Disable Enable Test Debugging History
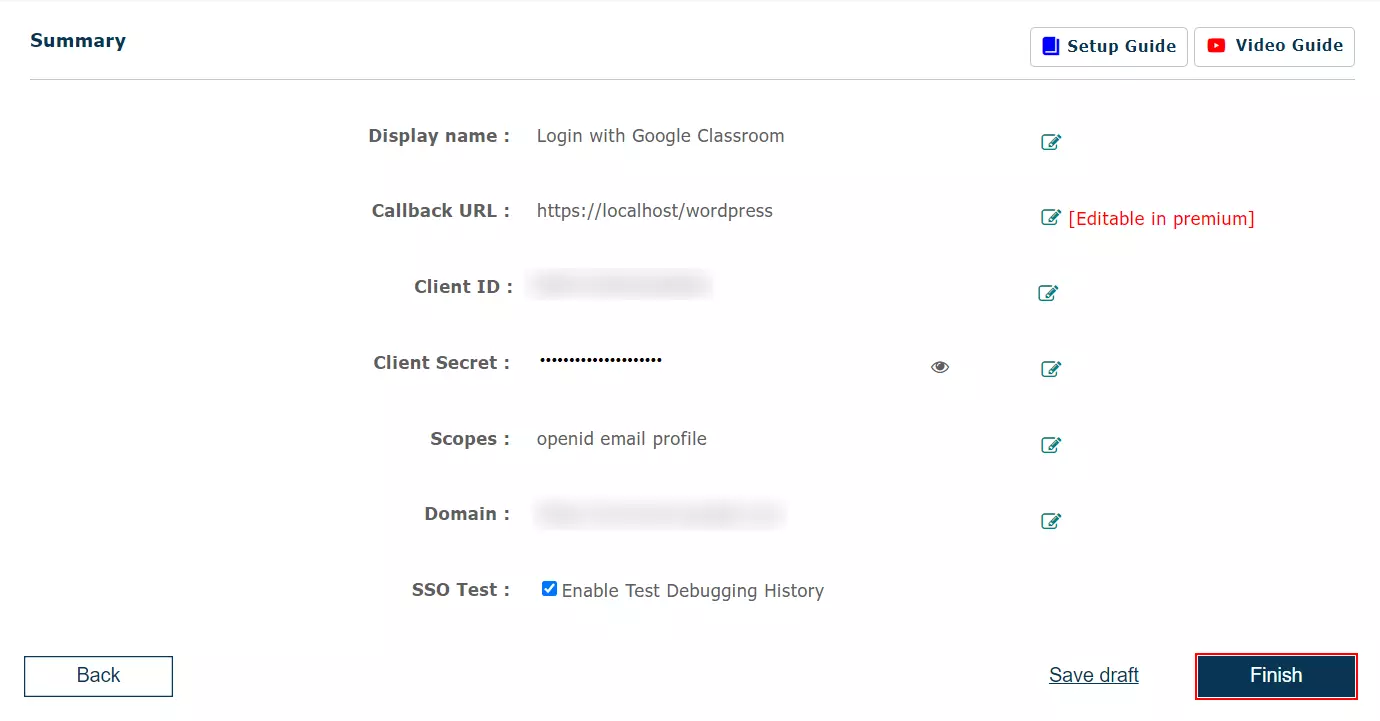The image size is (1380, 721). (549, 589)
